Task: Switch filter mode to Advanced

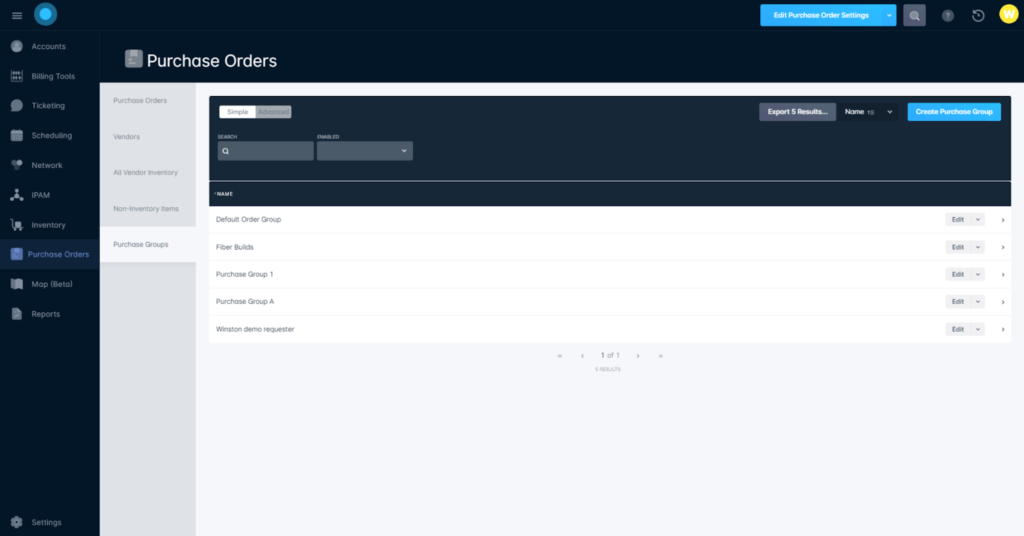Action: point(273,112)
